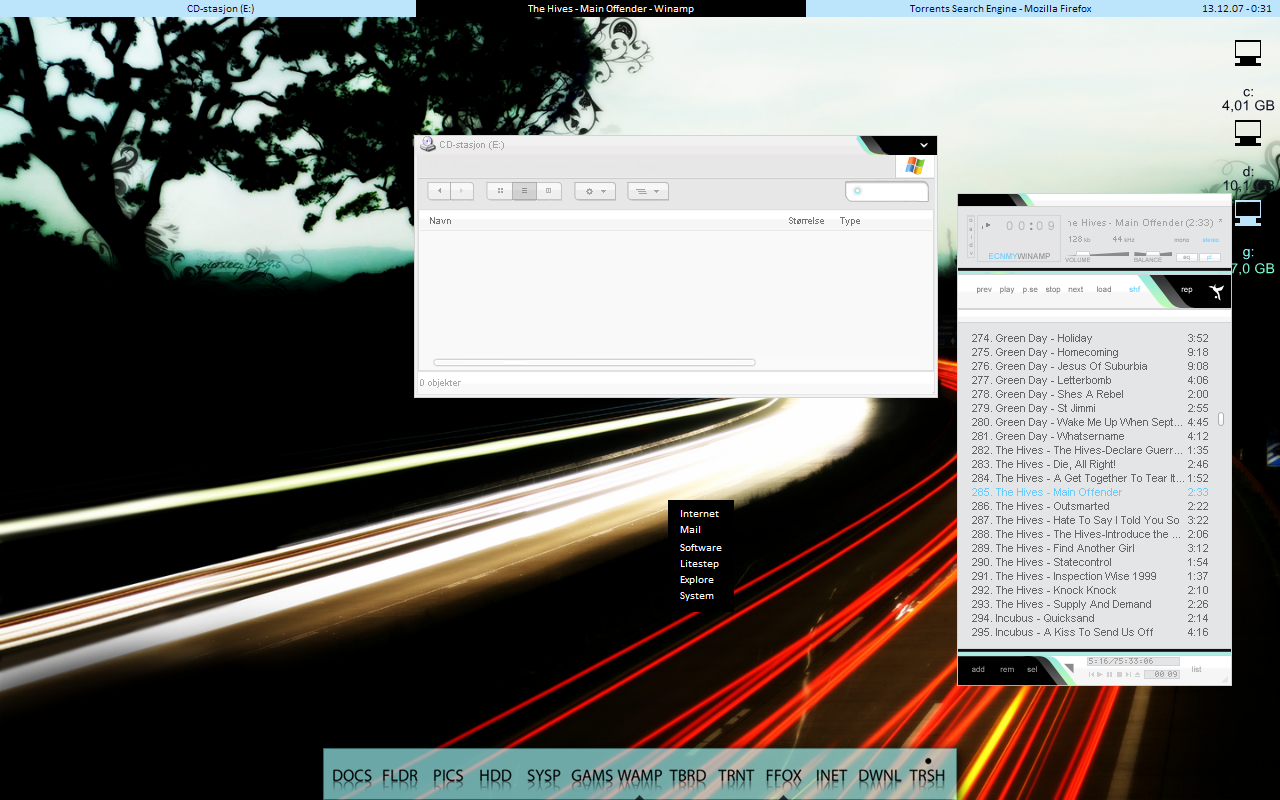Adjust the Winamp BALANCE slider
The height and width of the screenshot is (800, 1280).
(x=1153, y=253)
